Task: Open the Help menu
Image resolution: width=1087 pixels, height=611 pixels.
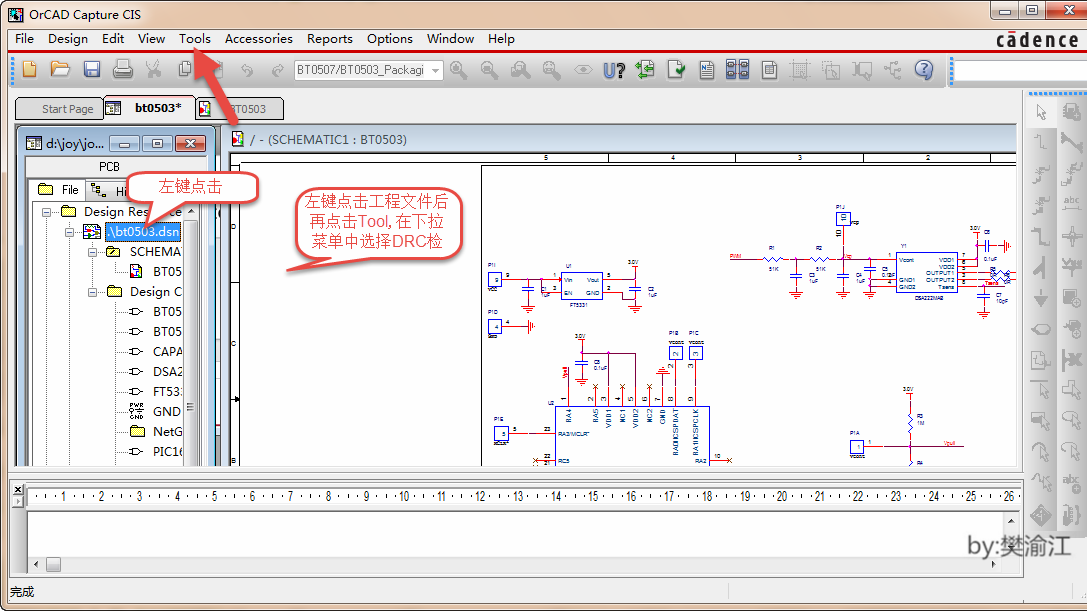Action: pos(501,39)
